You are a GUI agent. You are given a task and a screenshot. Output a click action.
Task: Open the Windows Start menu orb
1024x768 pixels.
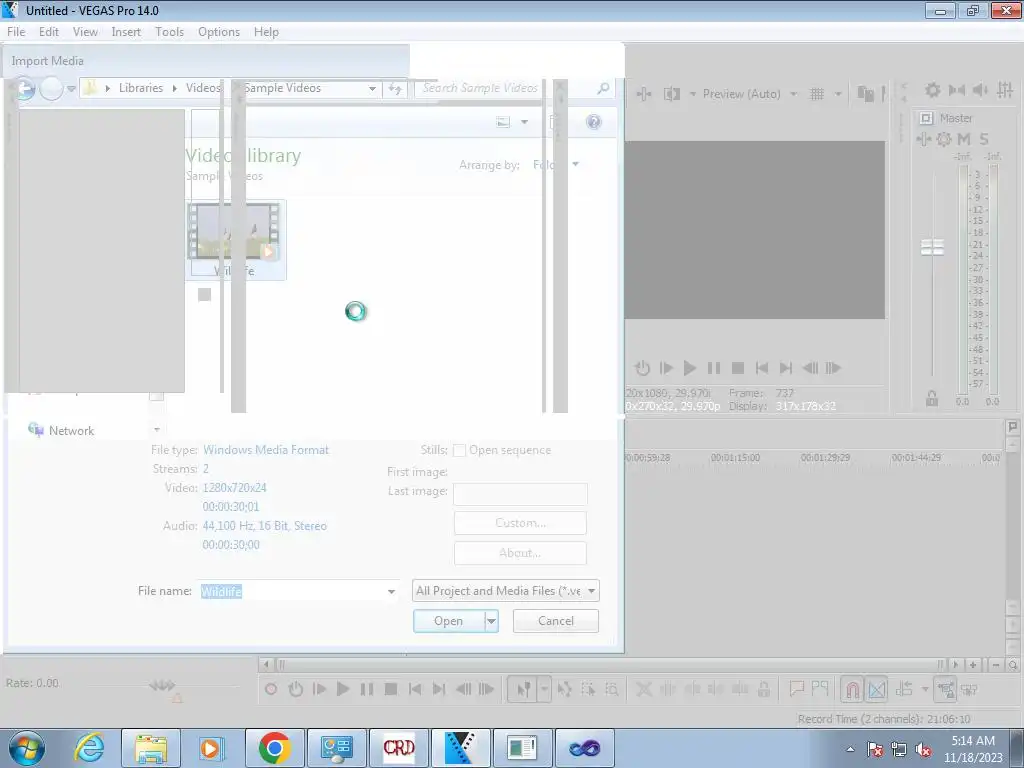27,748
